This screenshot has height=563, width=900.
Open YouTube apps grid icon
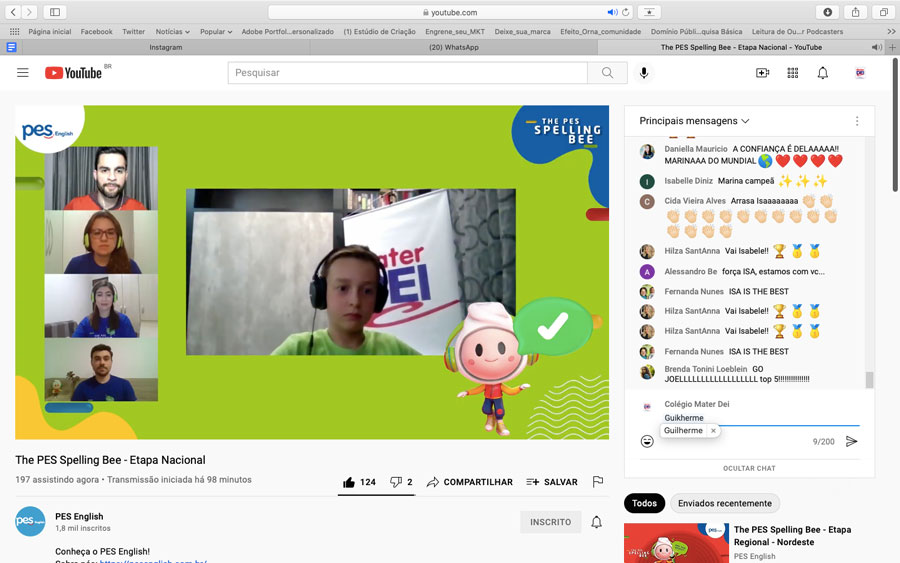pyautogui.click(x=793, y=73)
